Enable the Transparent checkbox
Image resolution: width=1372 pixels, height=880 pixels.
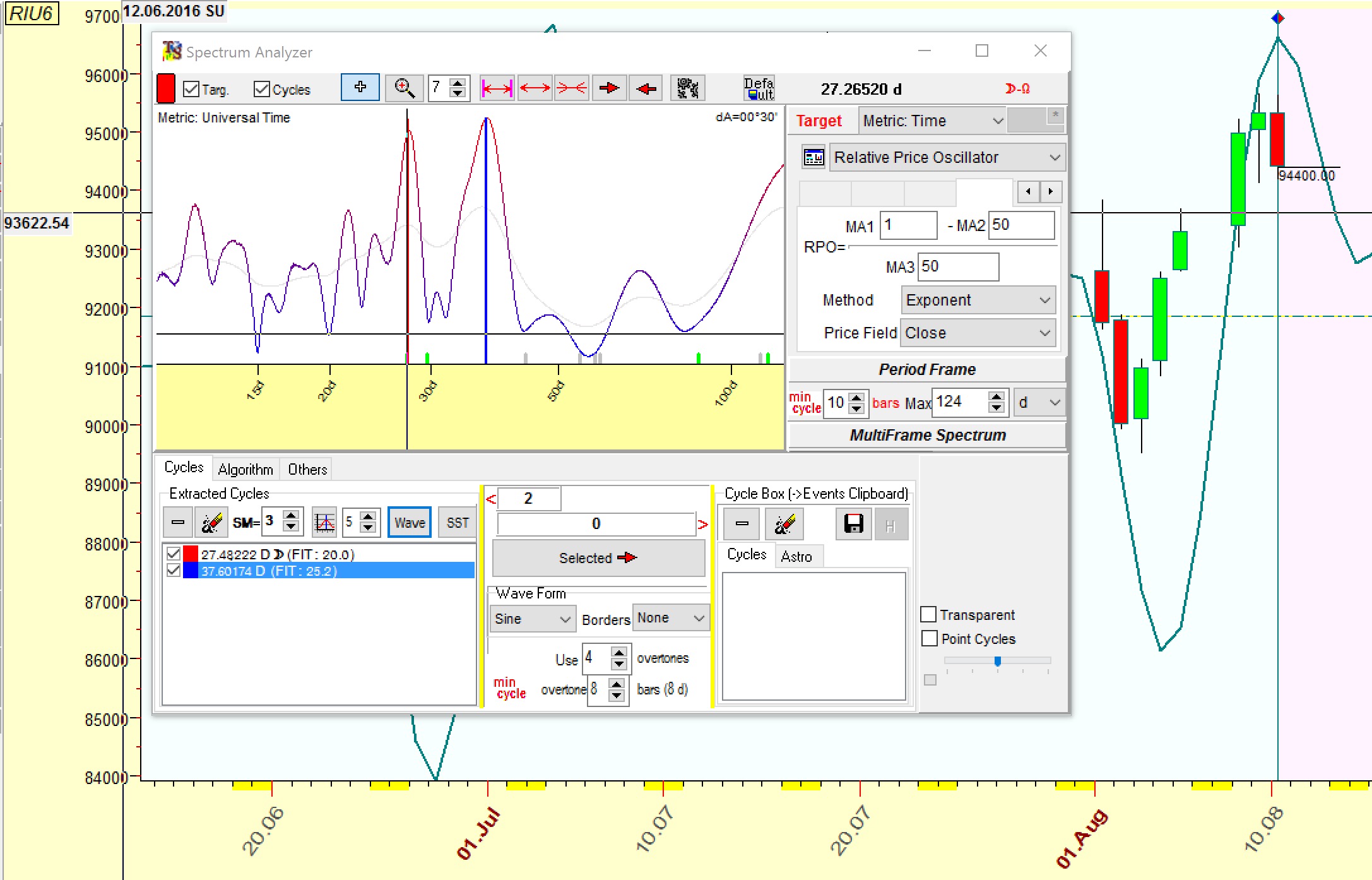point(928,614)
